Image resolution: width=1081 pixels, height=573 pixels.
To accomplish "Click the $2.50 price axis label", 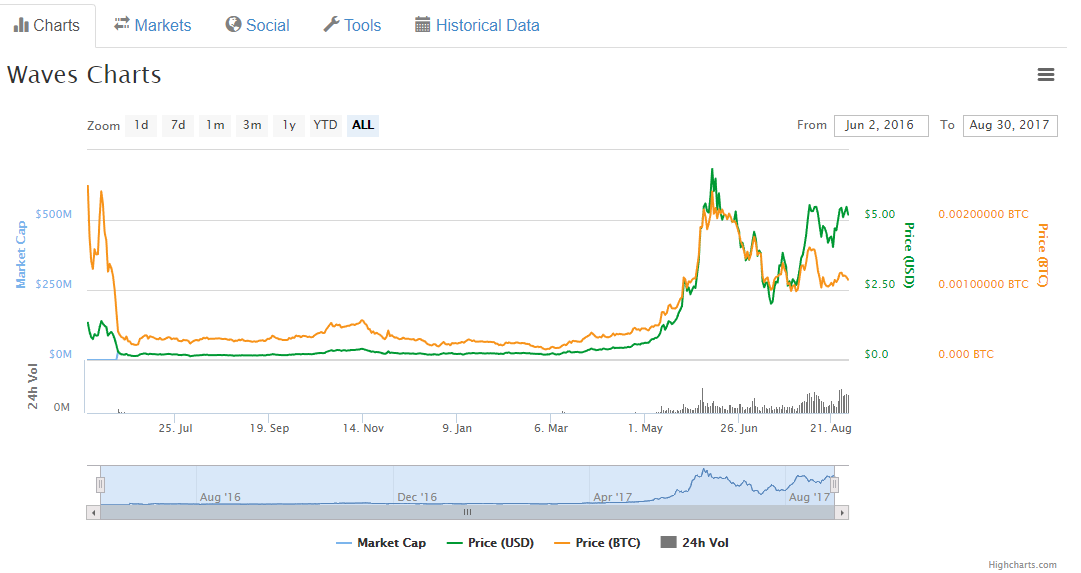I will 880,284.
